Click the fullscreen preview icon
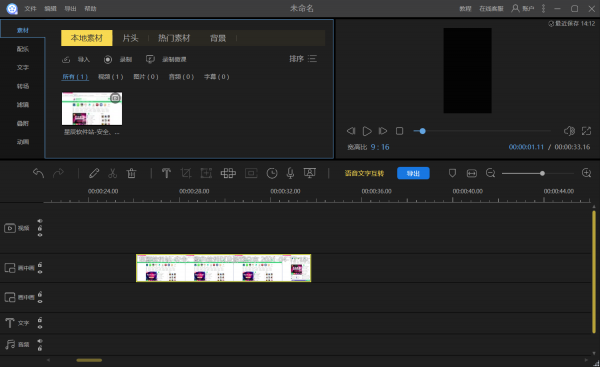 coord(586,131)
